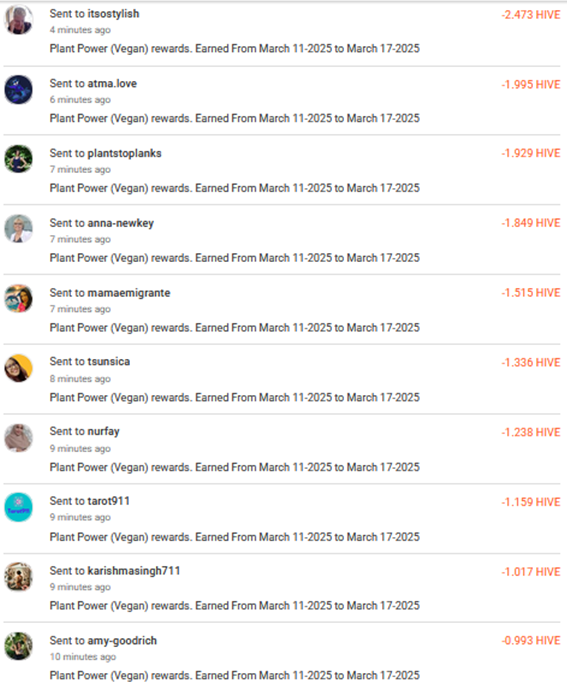Open mamaemigrante username link
Screen dimensions: 567x689
pos(129,293)
